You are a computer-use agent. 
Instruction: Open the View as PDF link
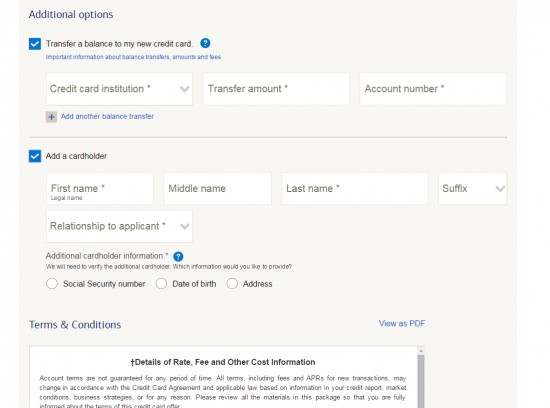(402, 323)
